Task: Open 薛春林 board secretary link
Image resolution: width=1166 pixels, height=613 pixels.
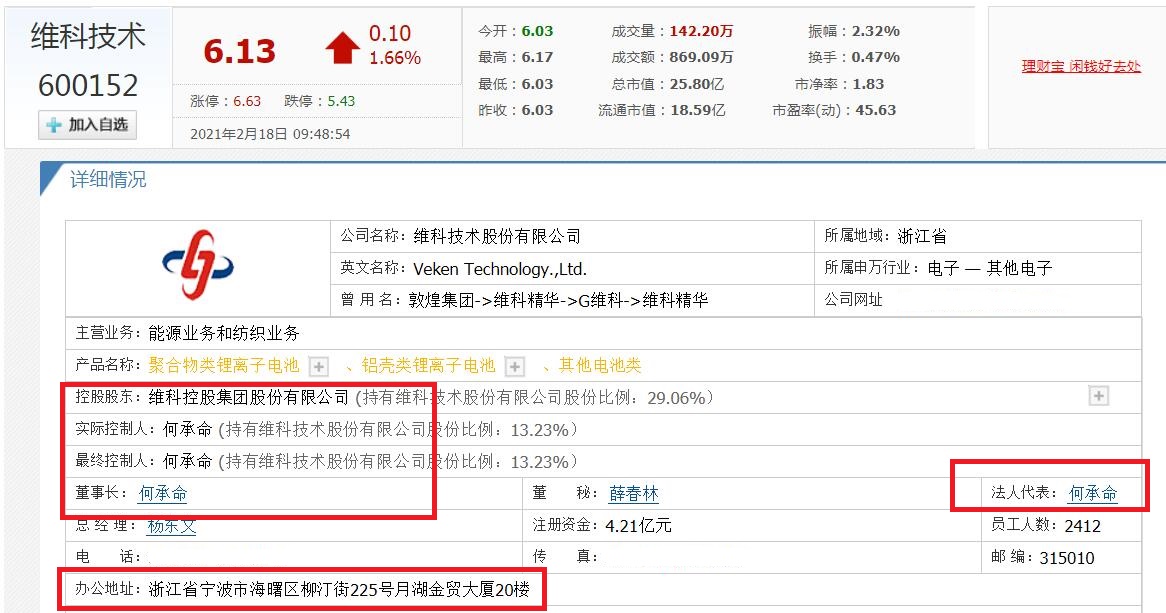Action: tap(634, 493)
